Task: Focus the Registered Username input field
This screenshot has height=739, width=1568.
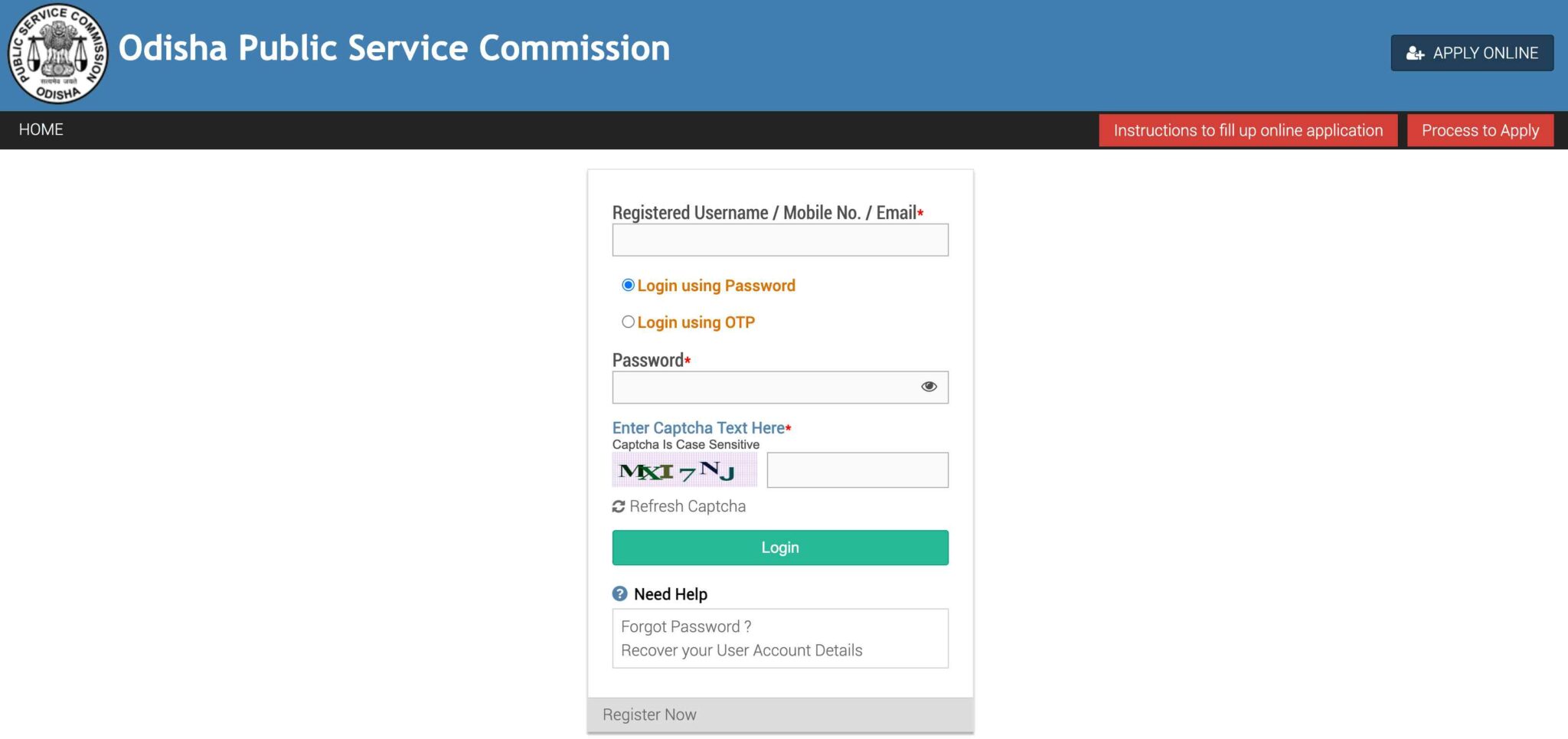Action: click(x=779, y=240)
